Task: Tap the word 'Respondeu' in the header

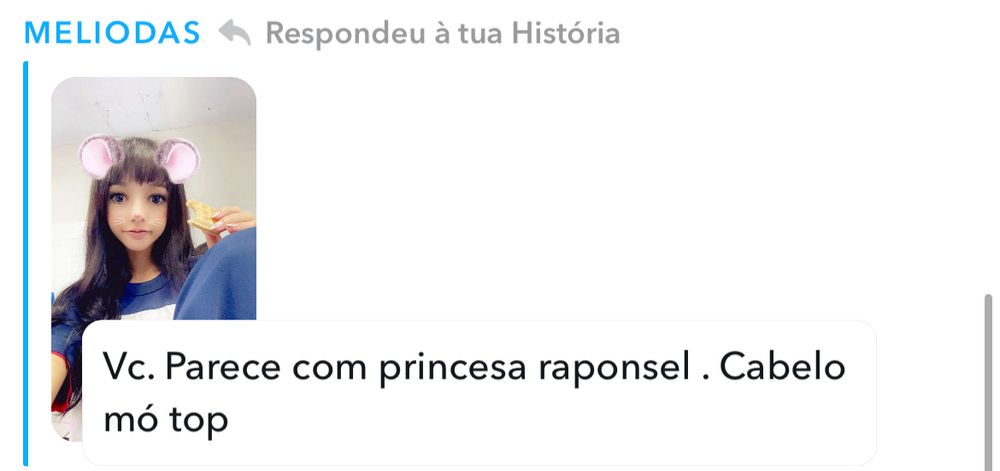Action: coord(345,33)
